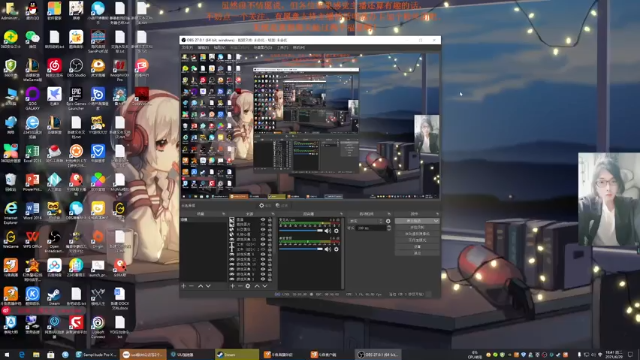Move scene down in Scenes dock
Image resolution: width=640 pixels, height=360 pixels.
[208, 286]
